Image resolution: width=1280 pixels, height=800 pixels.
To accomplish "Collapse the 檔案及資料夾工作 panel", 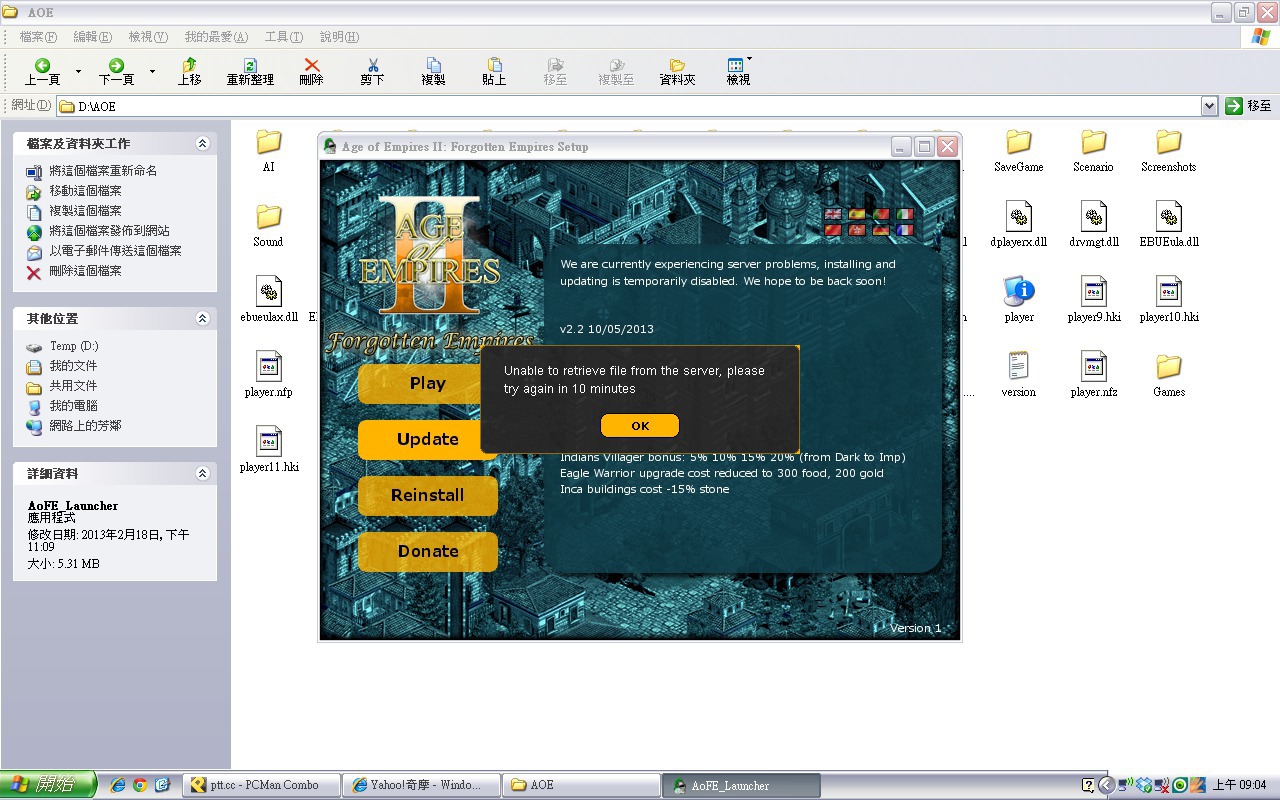I will 202,144.
